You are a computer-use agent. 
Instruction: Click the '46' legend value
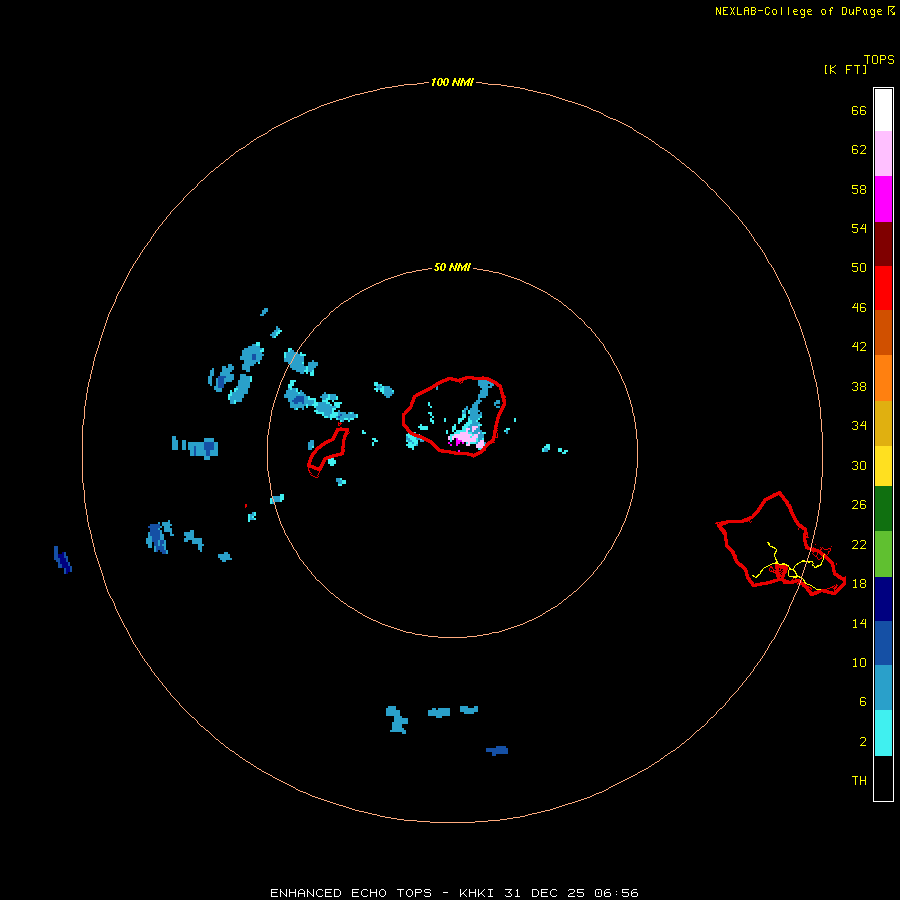coord(859,307)
